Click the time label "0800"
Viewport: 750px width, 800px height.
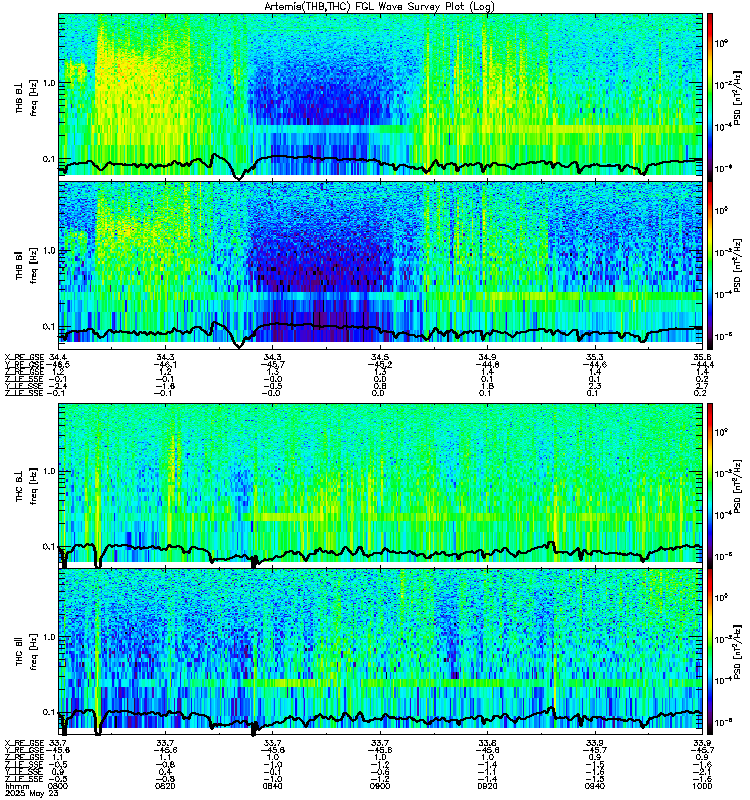(x=58, y=786)
